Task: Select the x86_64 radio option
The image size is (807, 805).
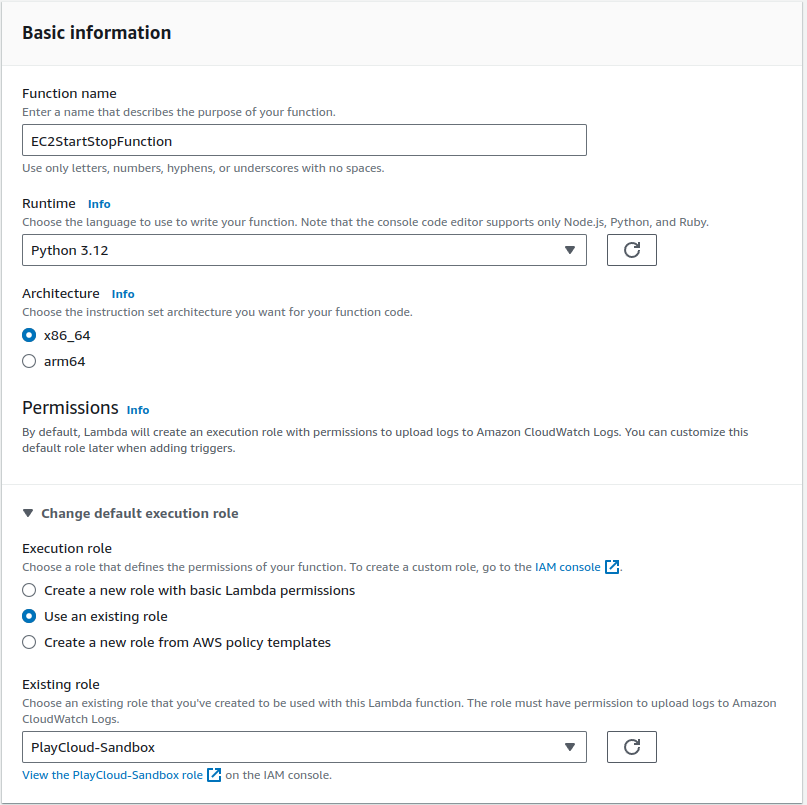Action: coord(29,336)
